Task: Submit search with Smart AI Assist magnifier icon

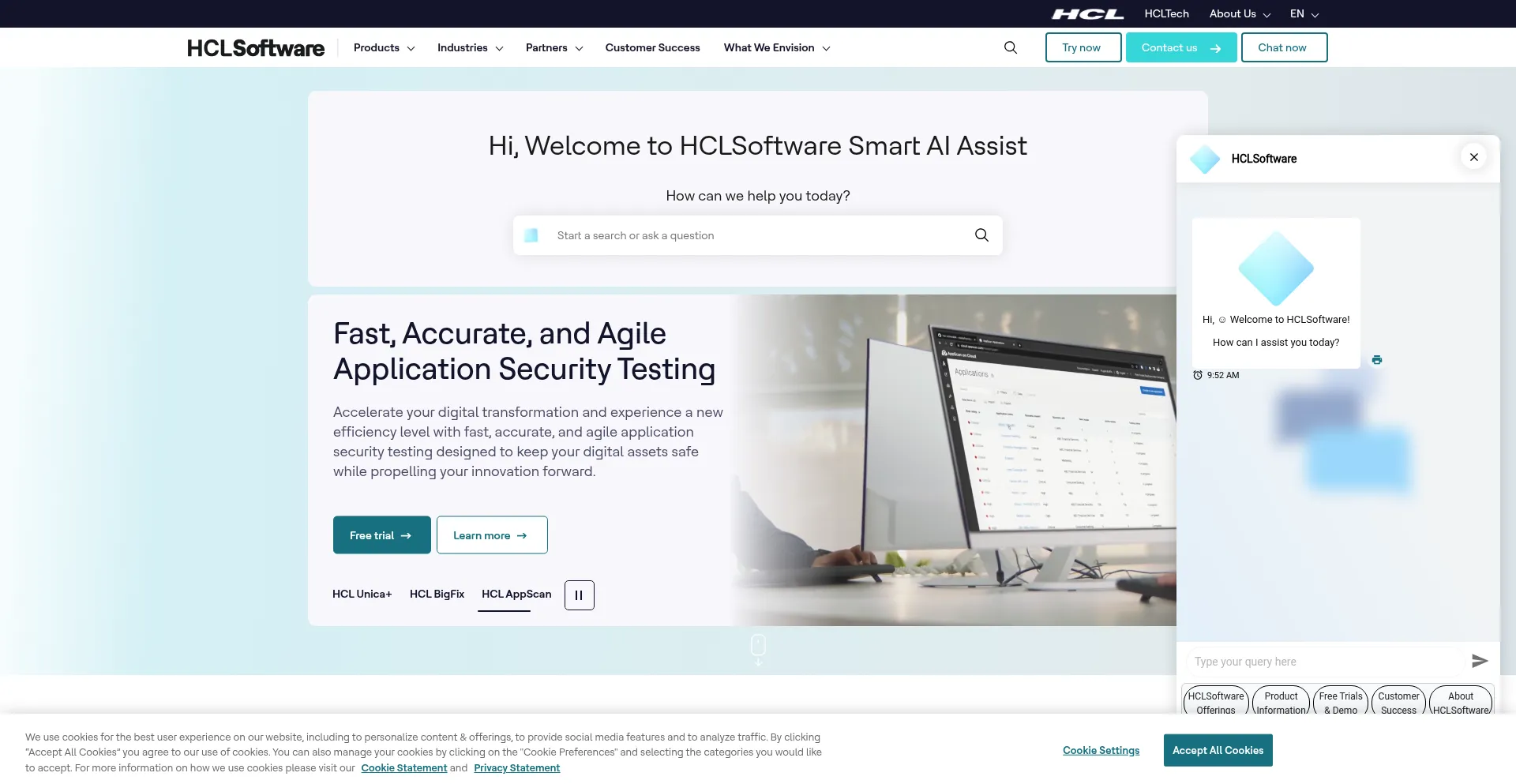Action: (981, 235)
